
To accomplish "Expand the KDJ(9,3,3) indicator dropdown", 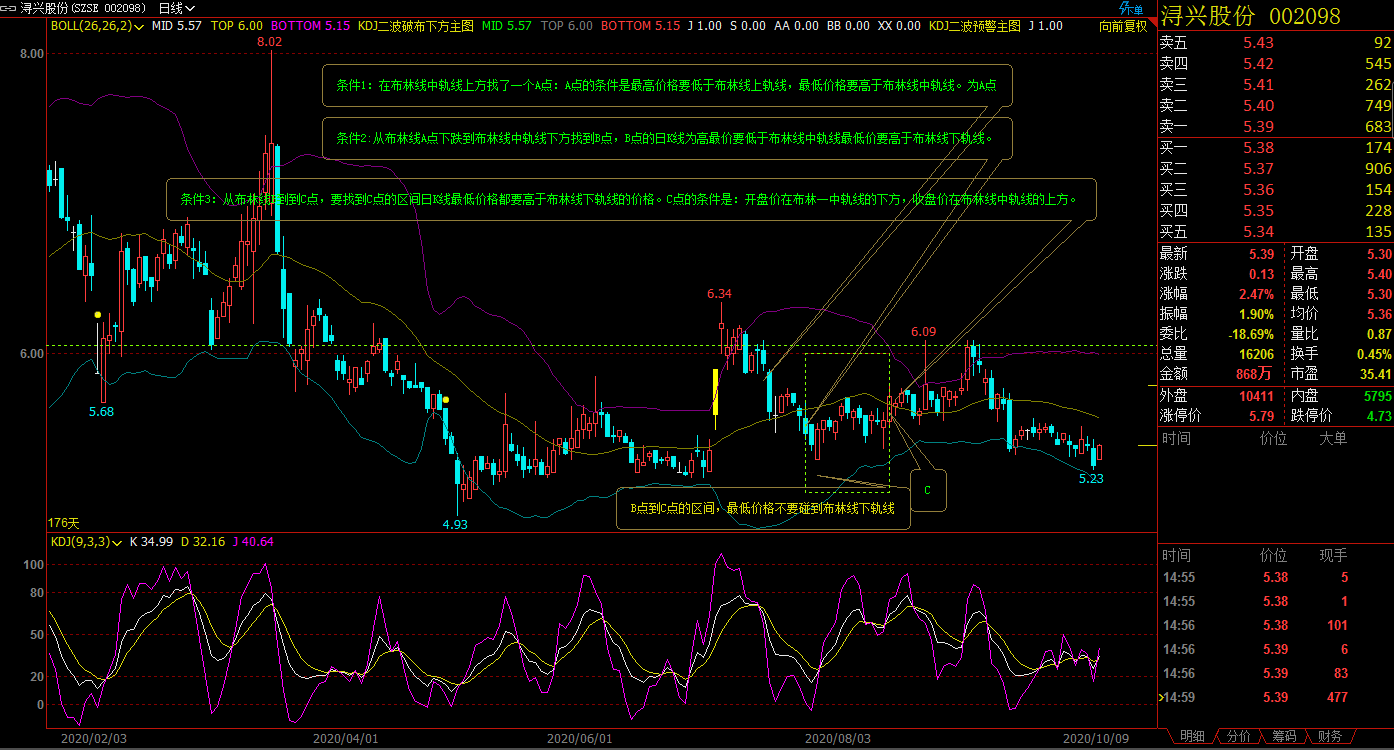I will [118, 542].
